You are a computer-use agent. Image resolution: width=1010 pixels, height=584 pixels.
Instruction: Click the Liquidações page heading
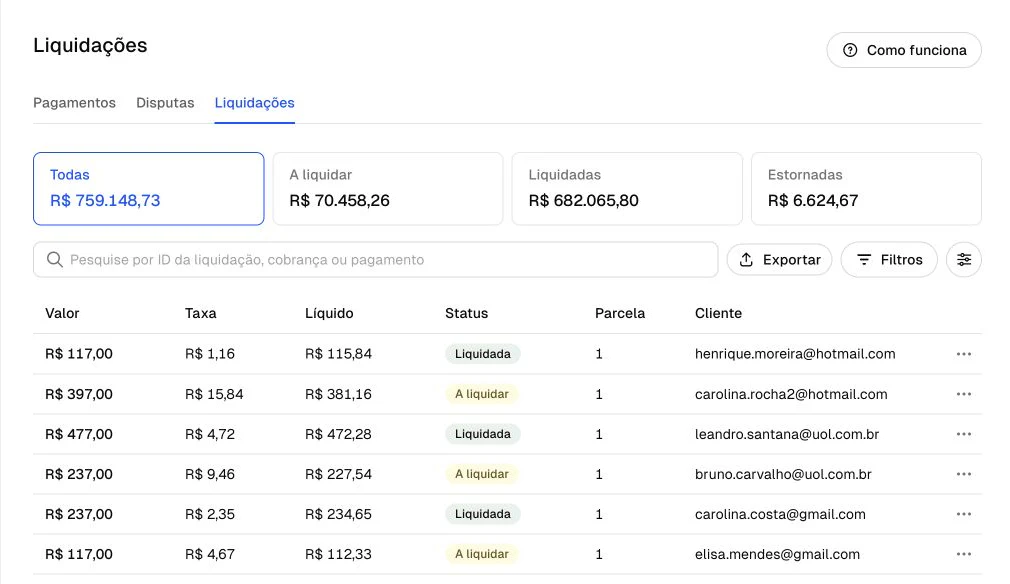[90, 46]
